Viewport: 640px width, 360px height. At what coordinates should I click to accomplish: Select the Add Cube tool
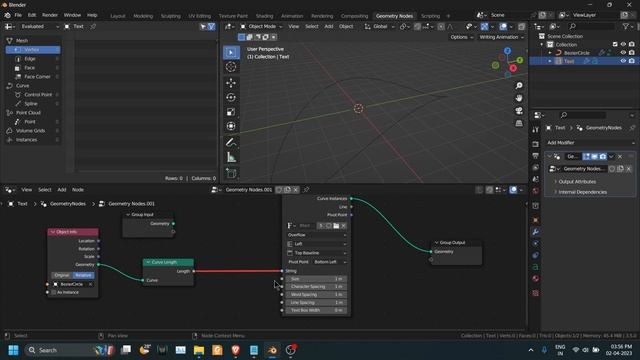click(x=231, y=173)
